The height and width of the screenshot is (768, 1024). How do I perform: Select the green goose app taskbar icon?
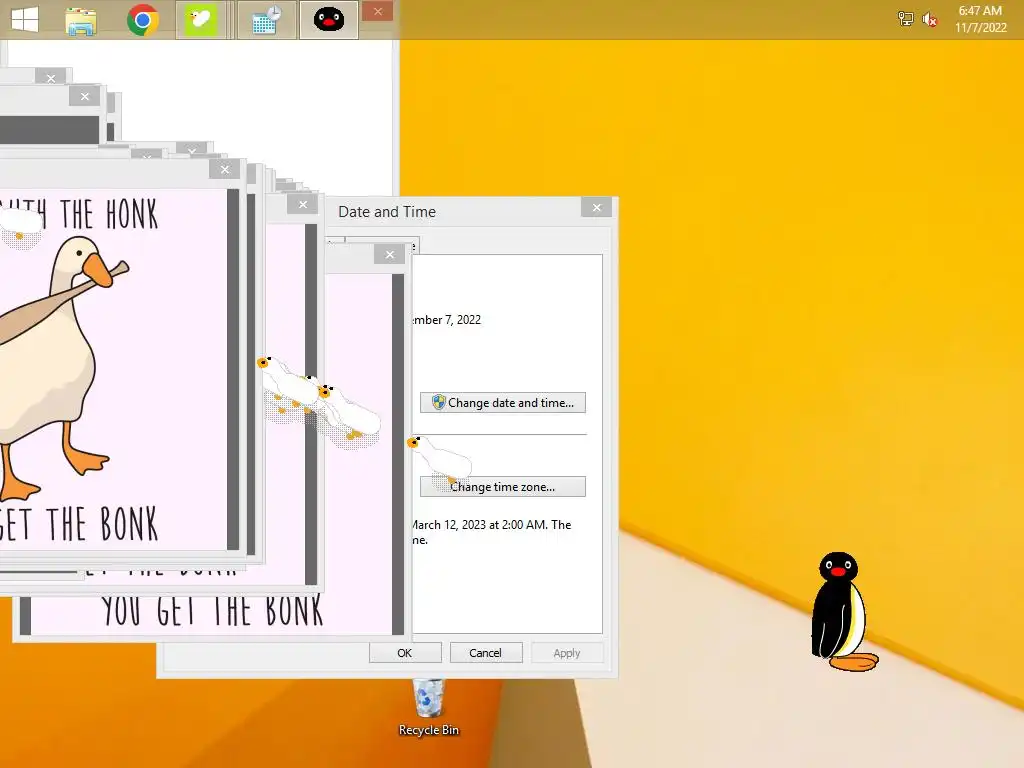(200, 20)
